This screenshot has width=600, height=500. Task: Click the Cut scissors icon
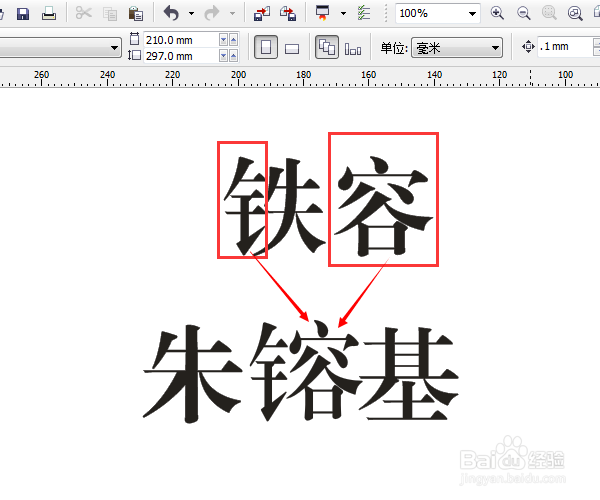[83, 13]
